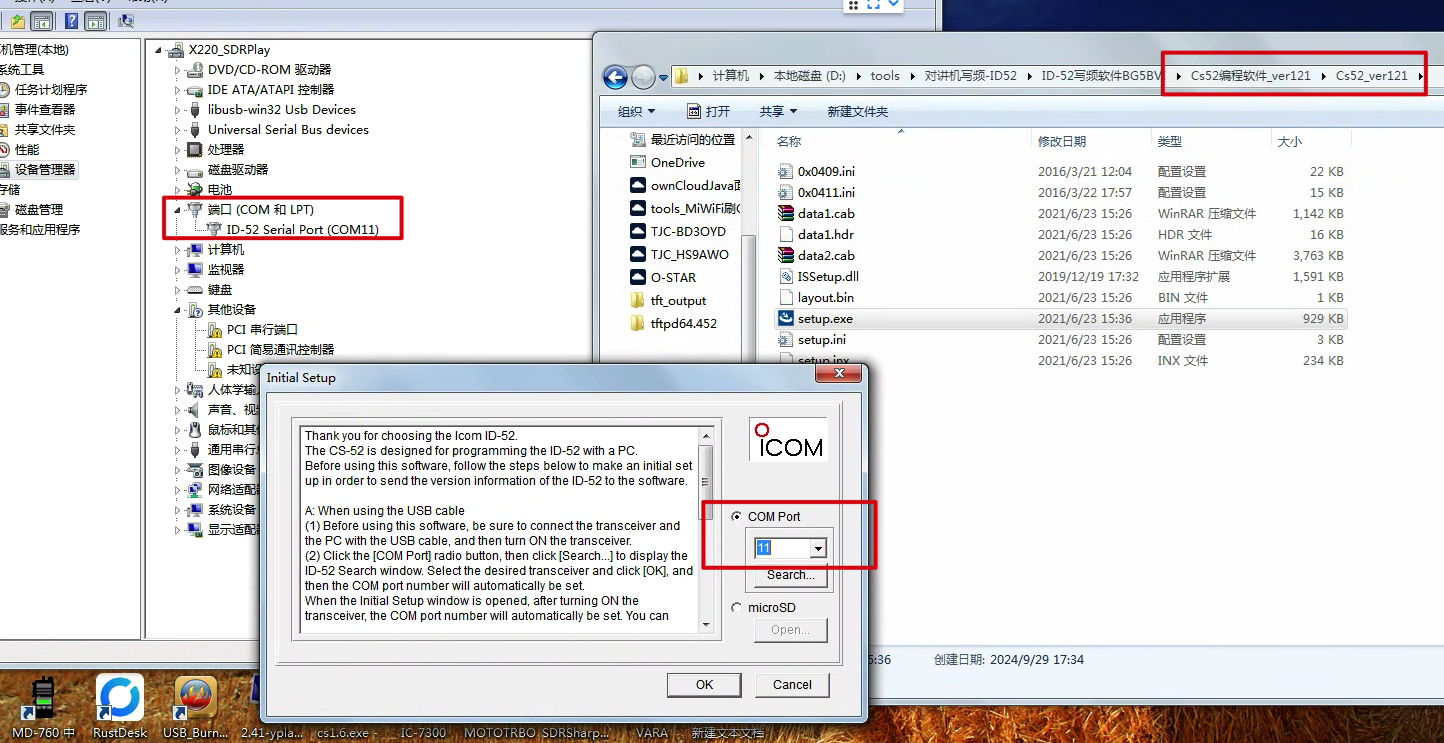The image size is (1444, 743).
Task: Open tftpd64.452 folder in navigation pane
Action: (683, 323)
